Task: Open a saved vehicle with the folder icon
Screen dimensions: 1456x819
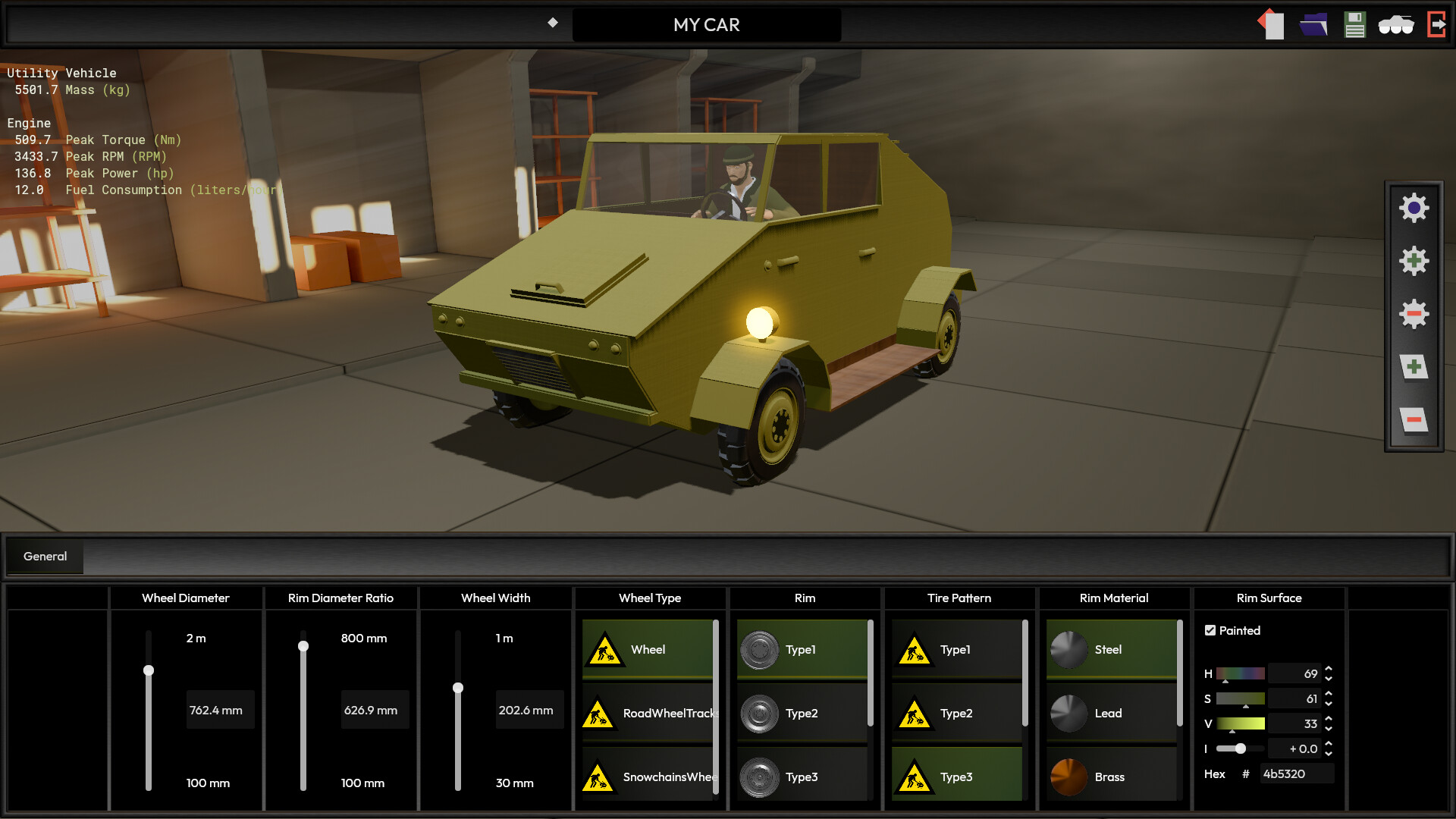Action: point(1314,24)
